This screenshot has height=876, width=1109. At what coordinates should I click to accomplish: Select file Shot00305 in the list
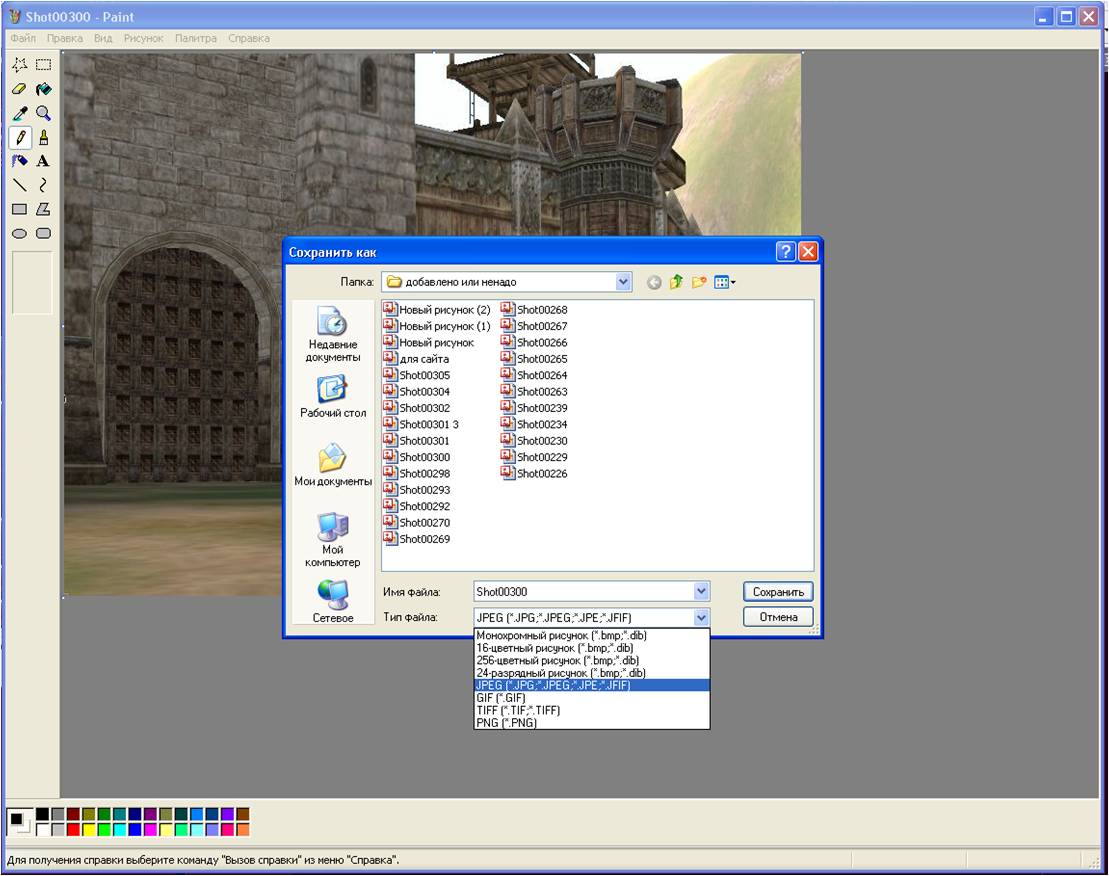tap(417, 375)
